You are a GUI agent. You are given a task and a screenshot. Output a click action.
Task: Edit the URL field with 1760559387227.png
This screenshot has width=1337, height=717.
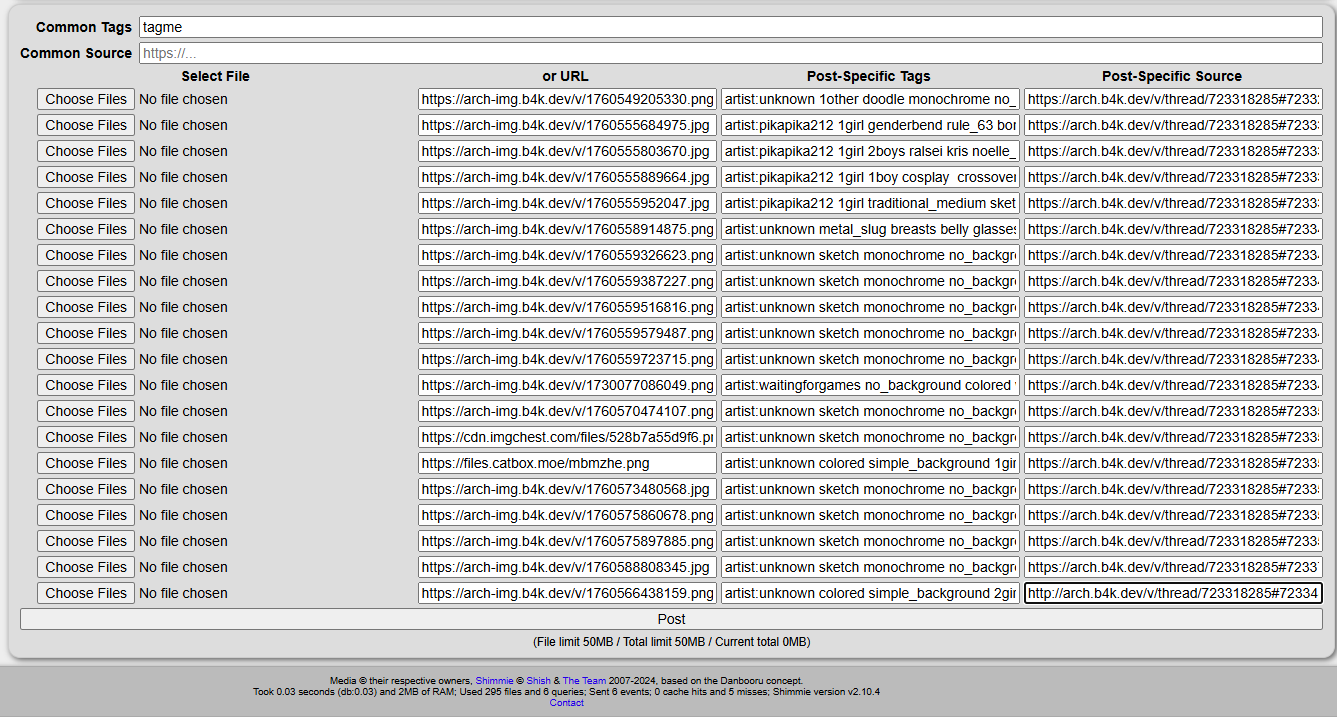click(567, 281)
